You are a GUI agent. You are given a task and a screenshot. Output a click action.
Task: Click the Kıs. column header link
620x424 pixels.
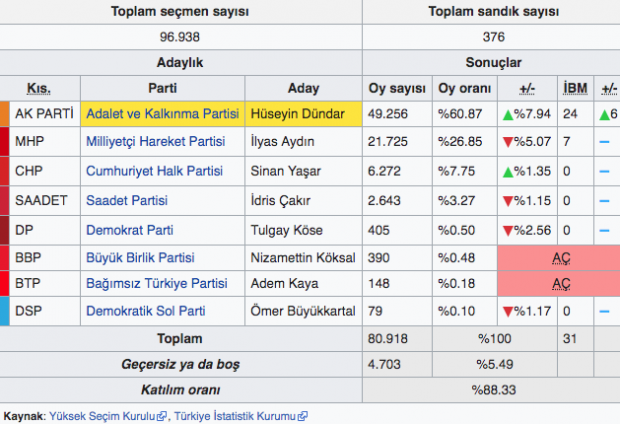click(38, 87)
